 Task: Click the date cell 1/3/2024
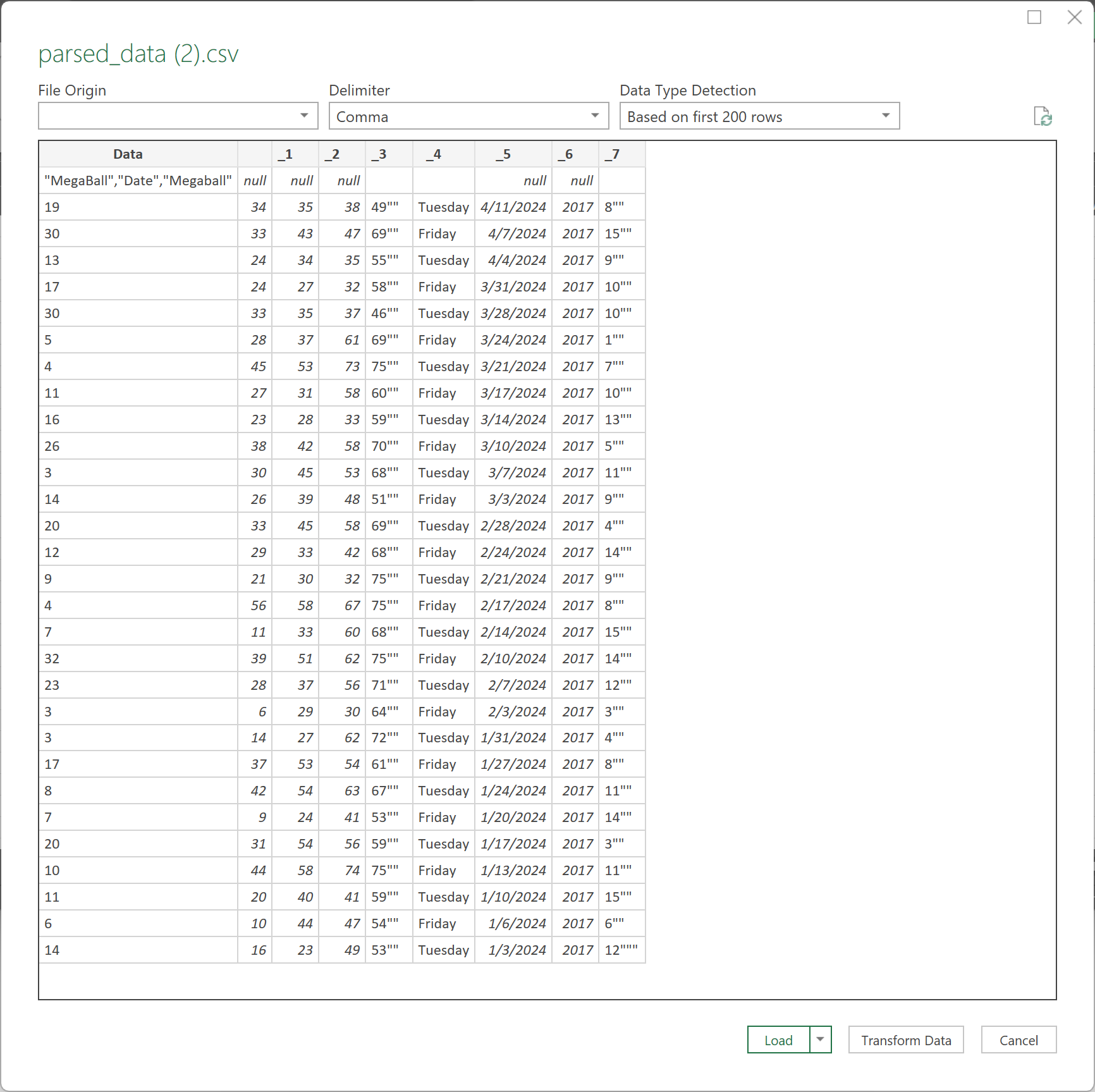513,950
